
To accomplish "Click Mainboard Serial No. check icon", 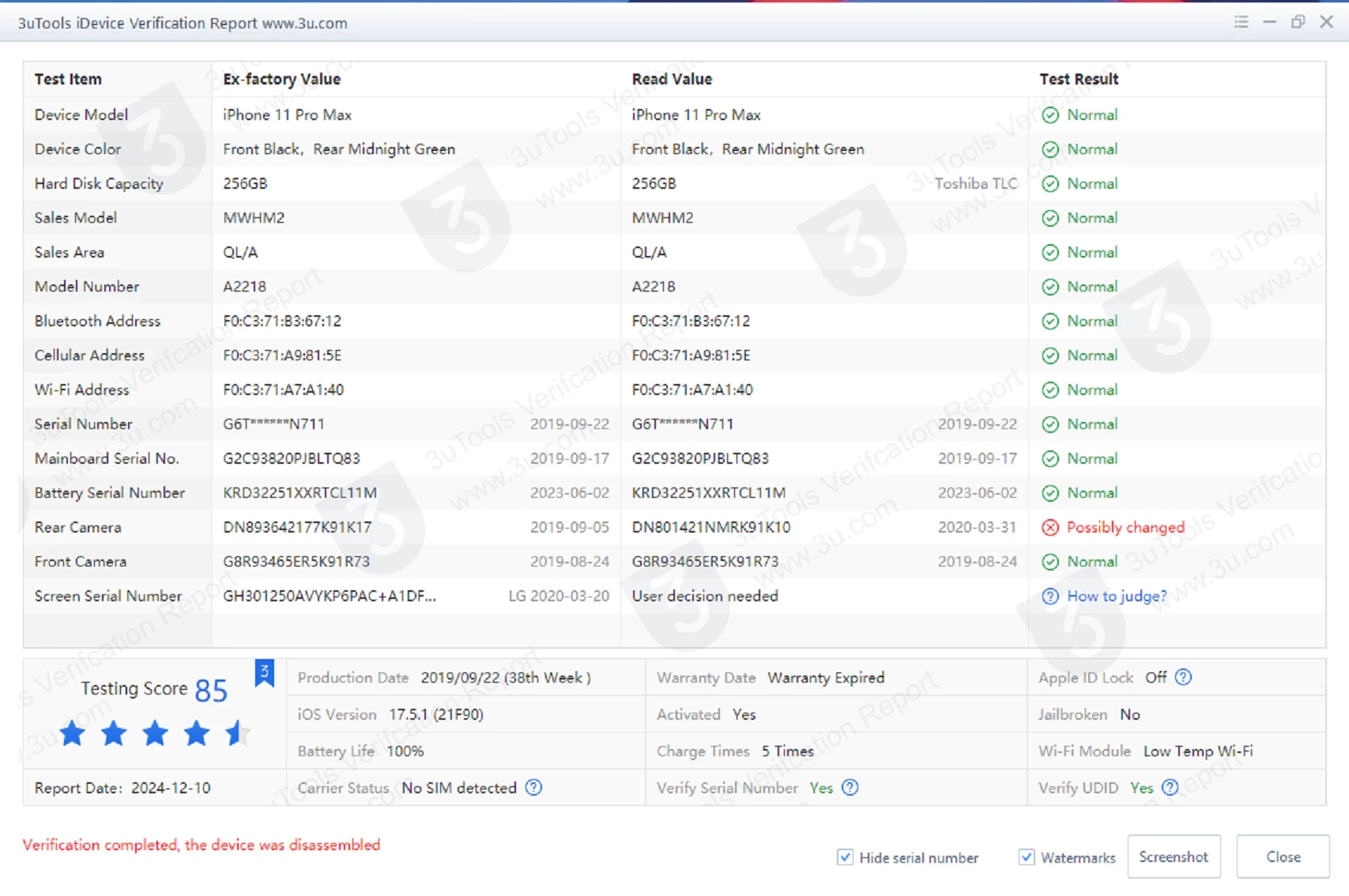I will (x=1050, y=459).
